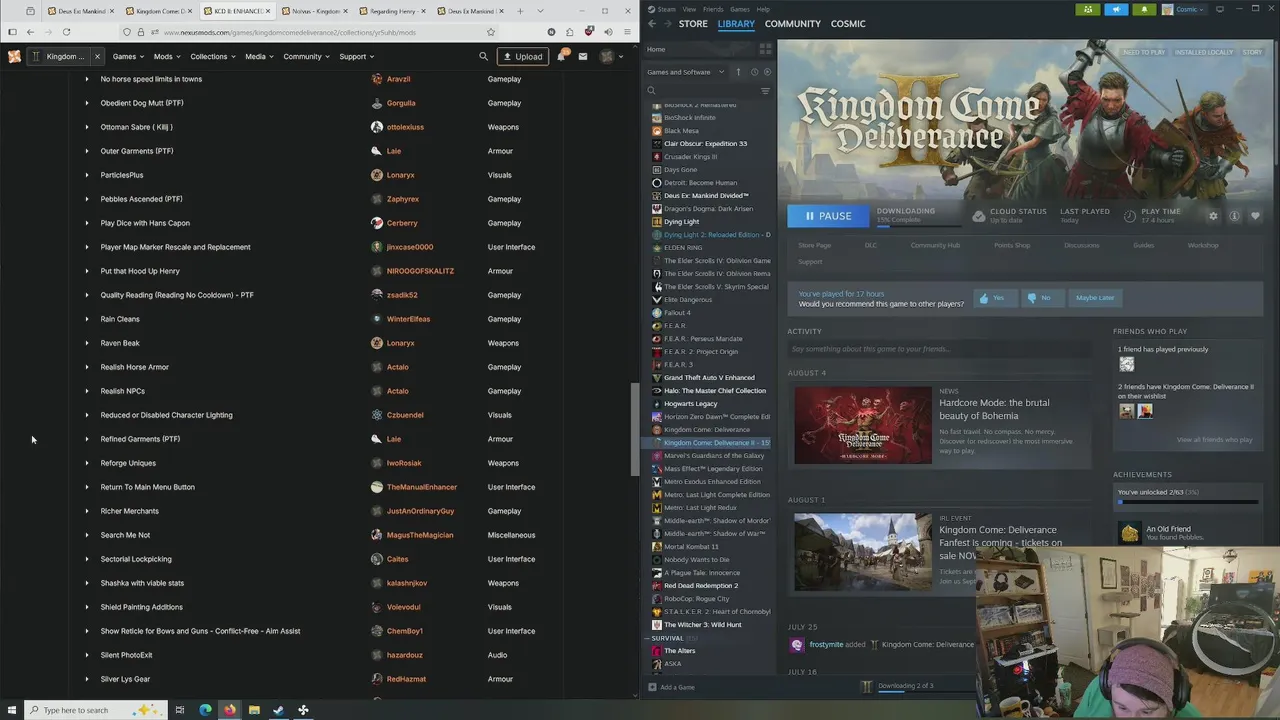Open the Community dropdown on Nexus Mods

click(306, 57)
